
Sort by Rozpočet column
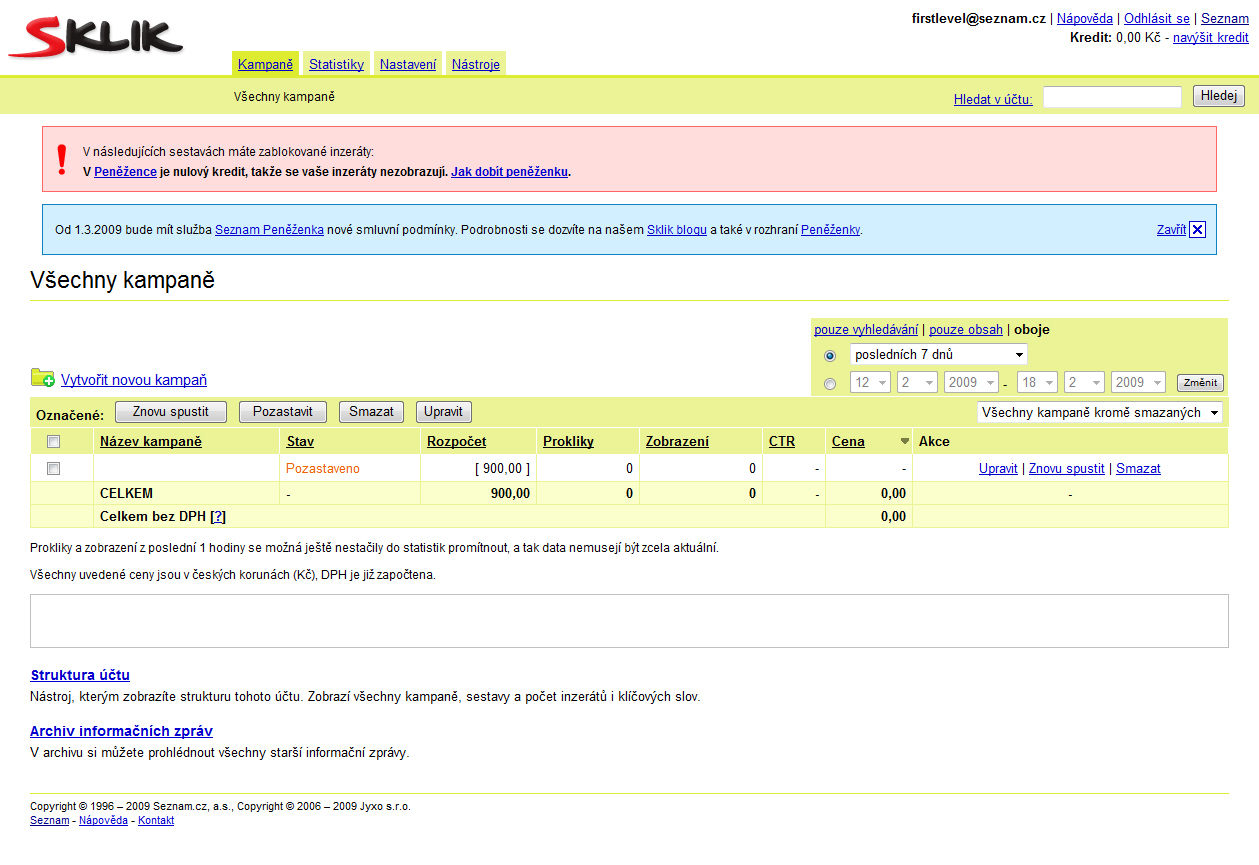pyautogui.click(x=457, y=442)
